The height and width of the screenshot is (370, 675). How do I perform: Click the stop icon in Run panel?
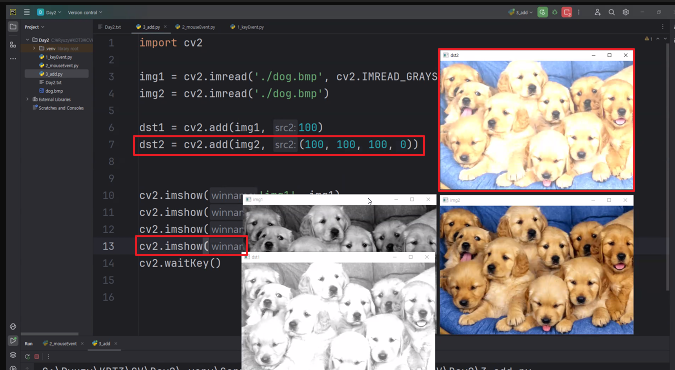point(37,357)
